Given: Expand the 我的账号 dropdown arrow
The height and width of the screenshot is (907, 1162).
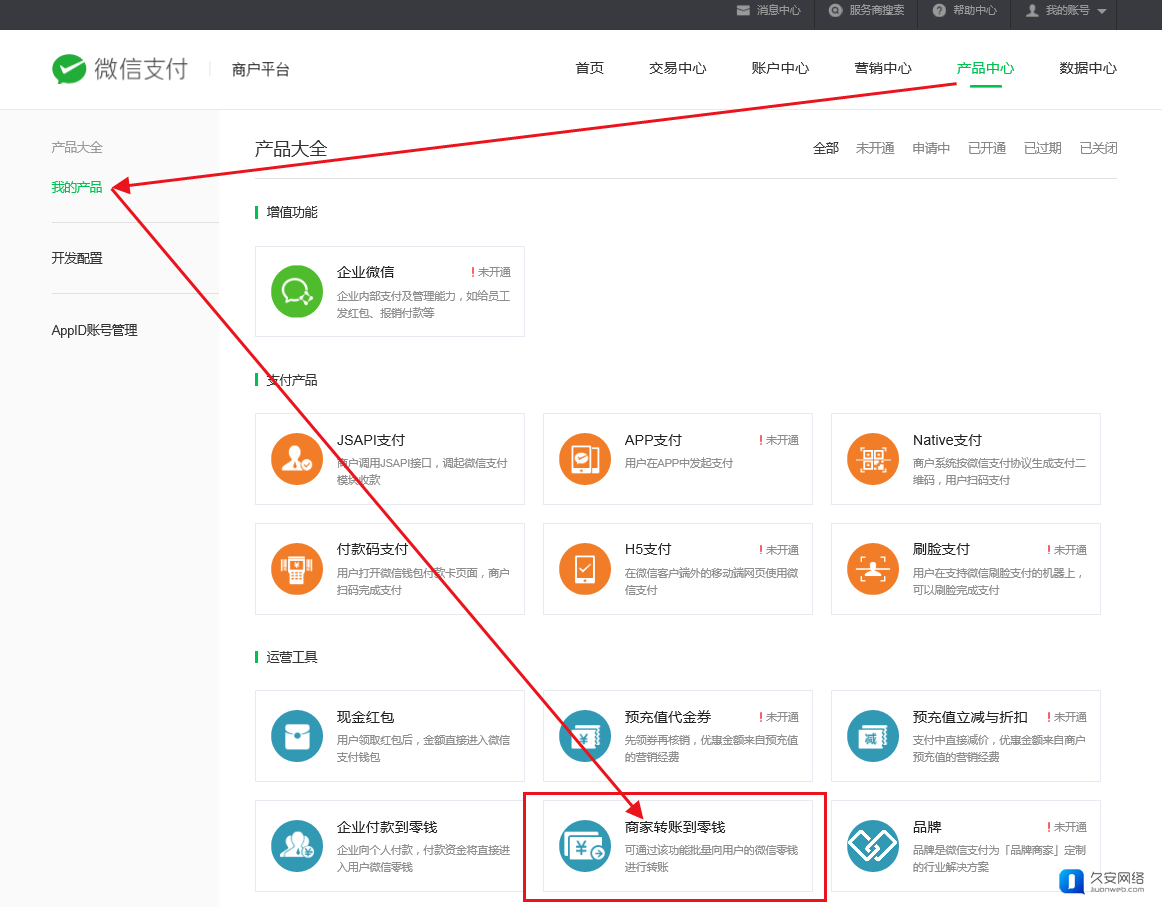Looking at the screenshot, I should (x=1102, y=11).
